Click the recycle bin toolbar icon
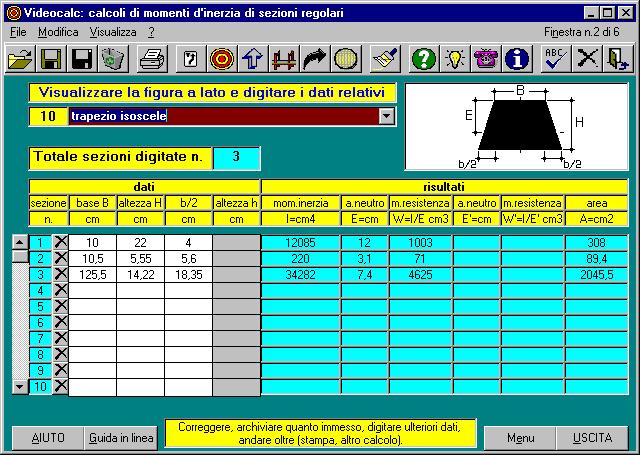 tap(113, 59)
